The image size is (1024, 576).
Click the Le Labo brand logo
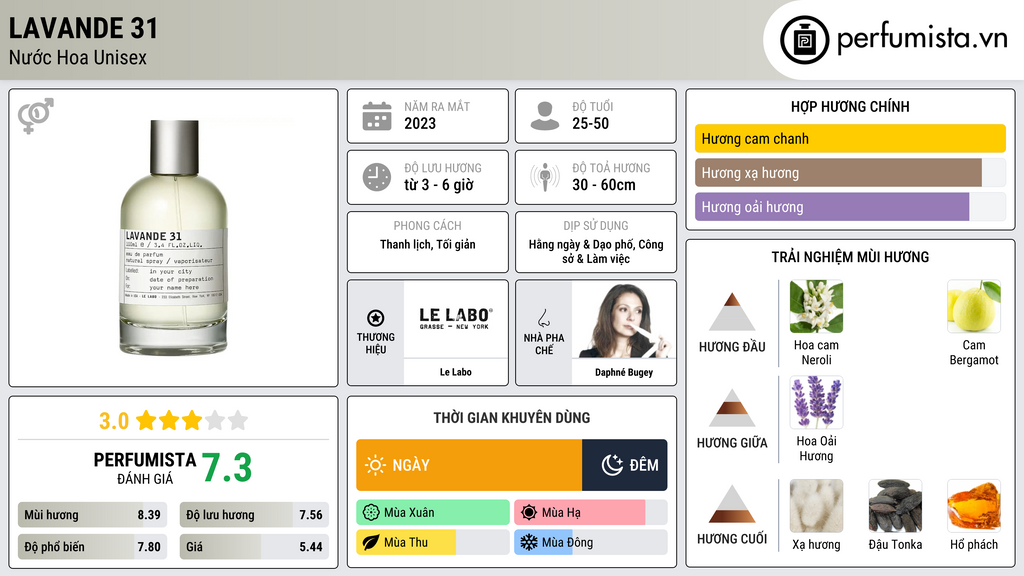455,320
